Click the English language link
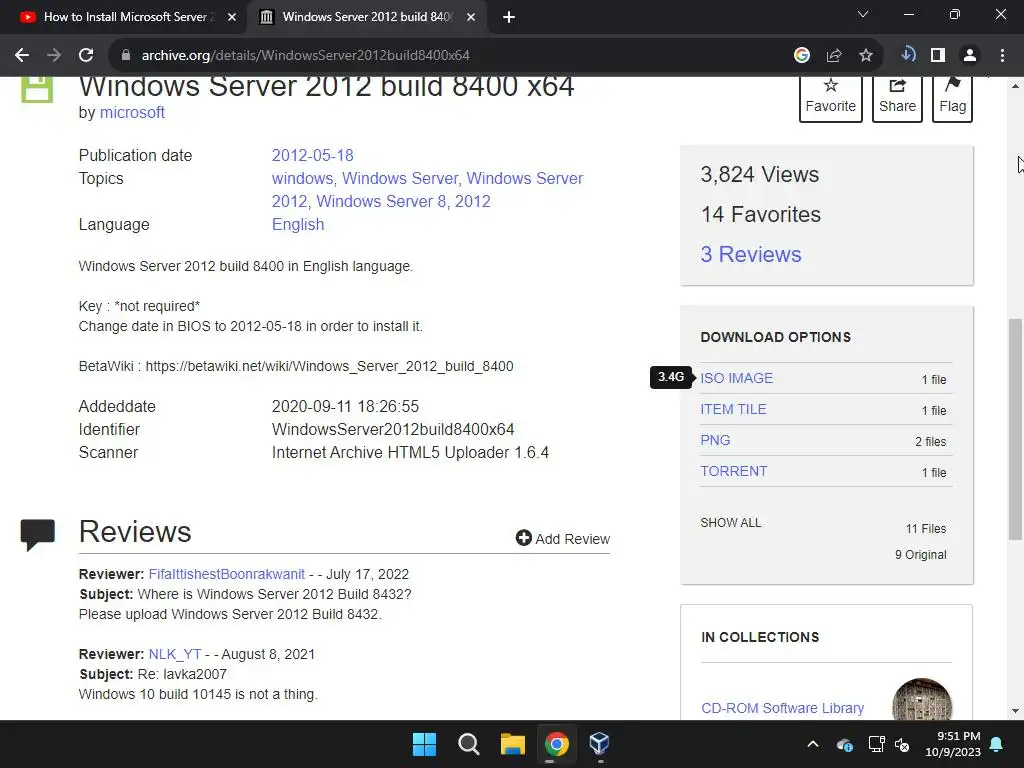1024x768 pixels. pyautogui.click(x=298, y=225)
